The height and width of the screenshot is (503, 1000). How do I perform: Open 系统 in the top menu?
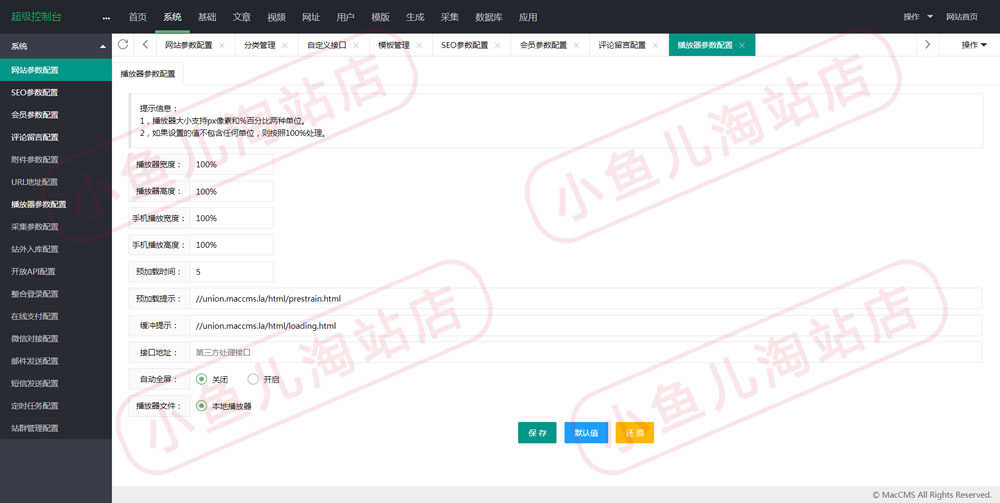click(x=172, y=17)
